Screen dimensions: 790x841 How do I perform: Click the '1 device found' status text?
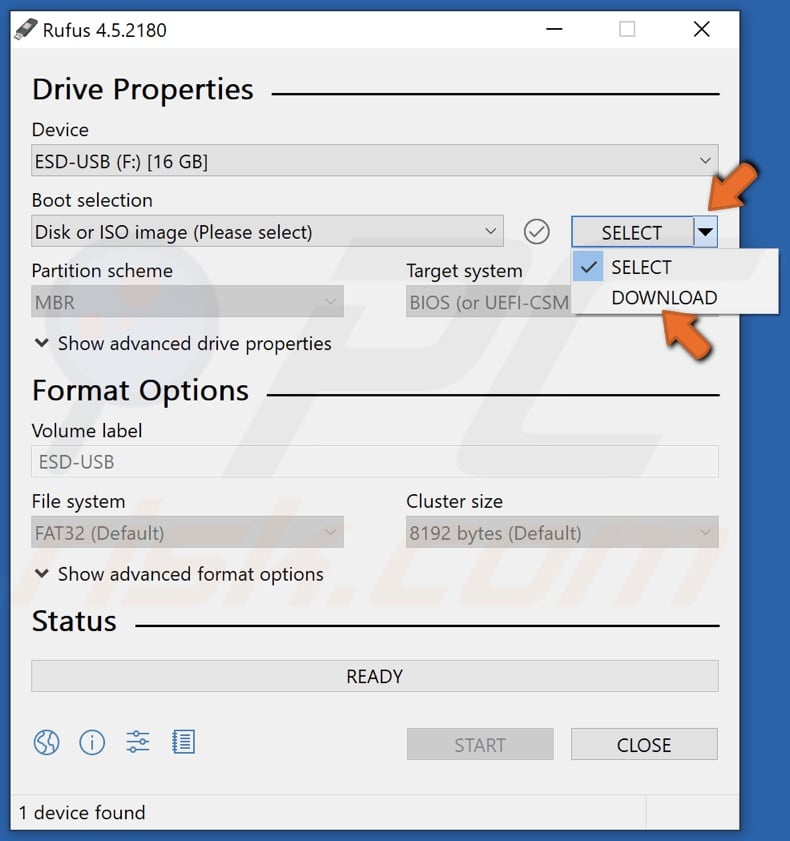(x=82, y=813)
